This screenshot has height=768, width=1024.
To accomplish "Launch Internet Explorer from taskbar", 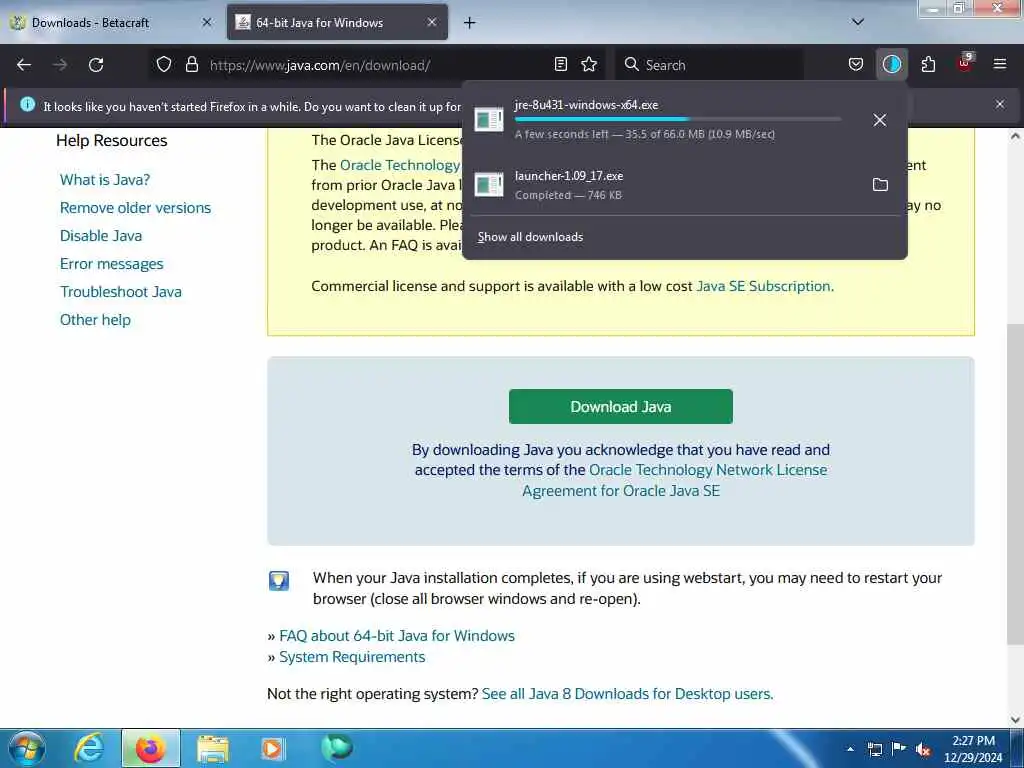I will point(89,748).
